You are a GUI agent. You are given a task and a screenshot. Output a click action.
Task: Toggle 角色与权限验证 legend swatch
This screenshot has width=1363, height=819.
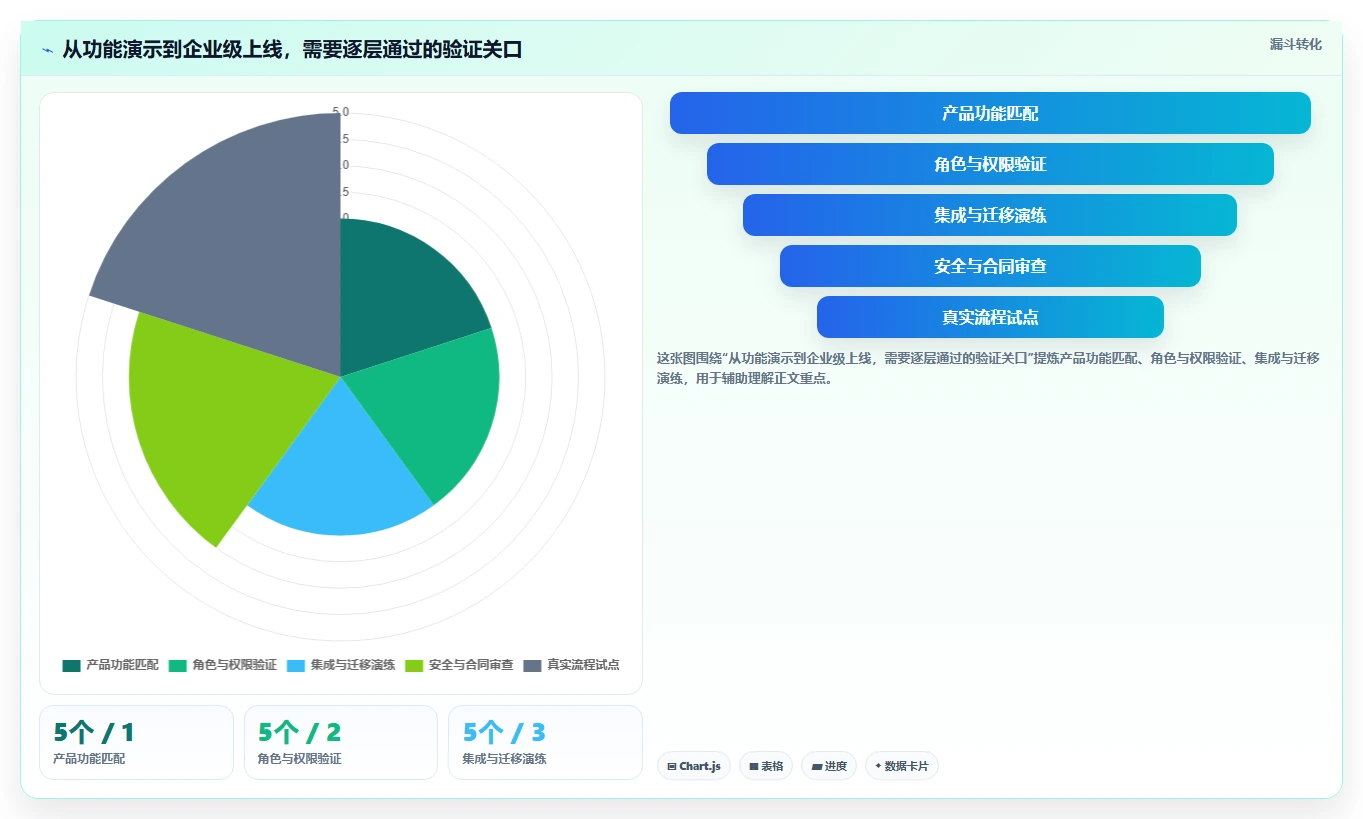pyautogui.click(x=177, y=665)
